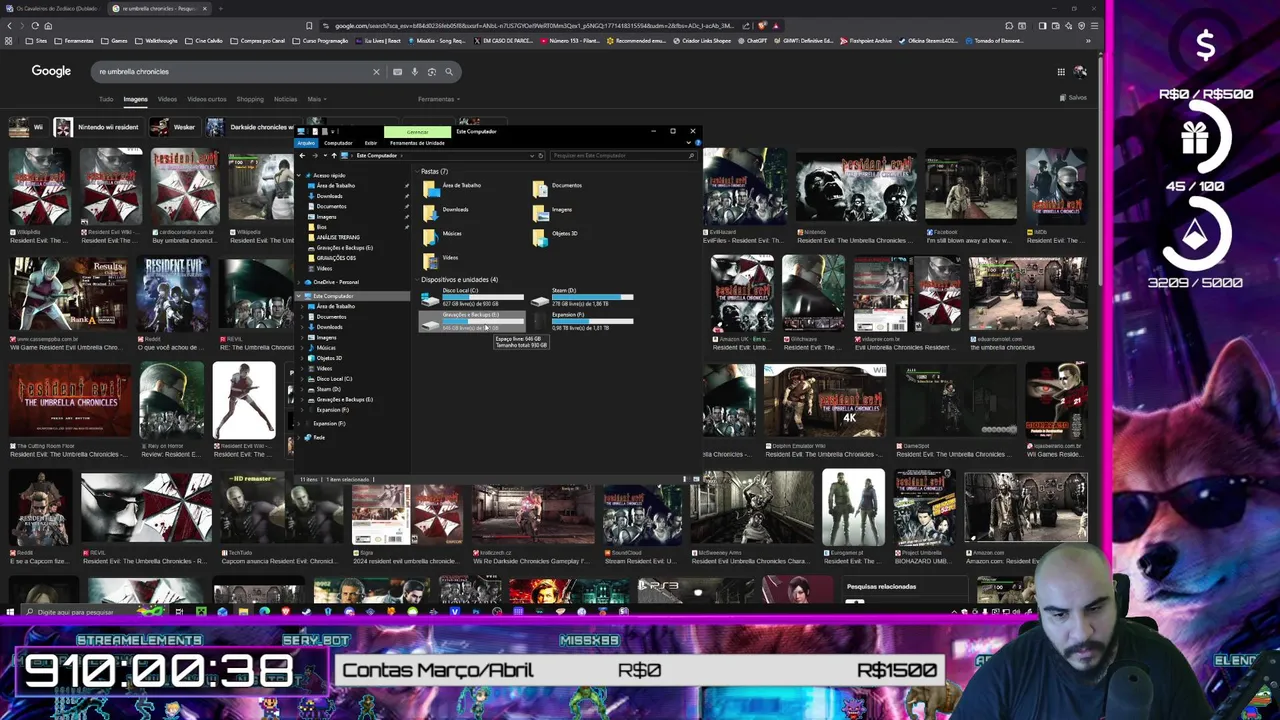
Task: Select ANÁLISE TREPANG in quick access
Action: (337, 238)
